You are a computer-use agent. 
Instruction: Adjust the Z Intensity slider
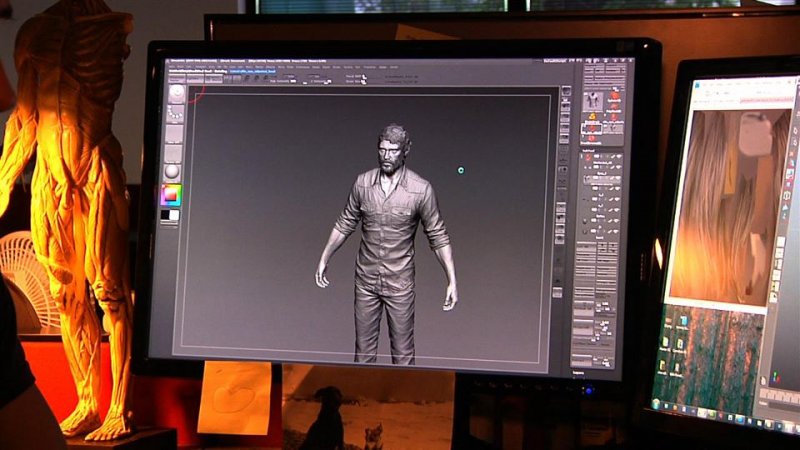pyautogui.click(x=319, y=81)
